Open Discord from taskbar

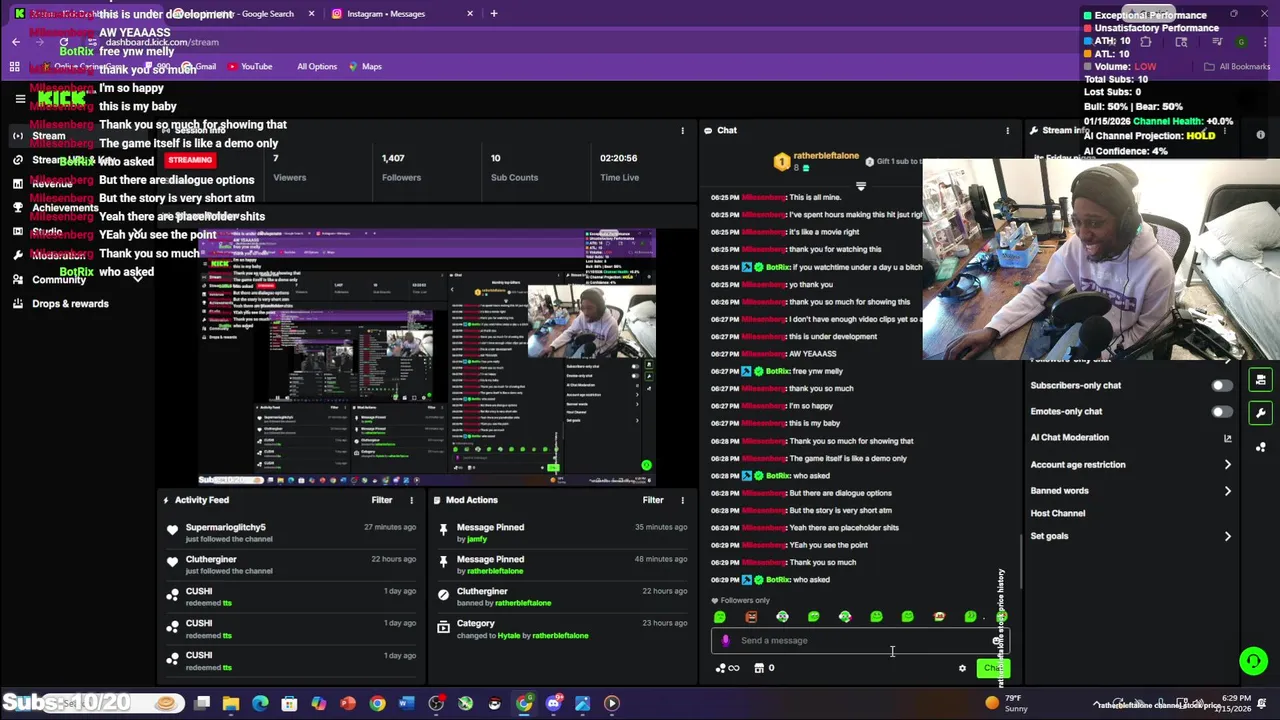tap(553, 703)
